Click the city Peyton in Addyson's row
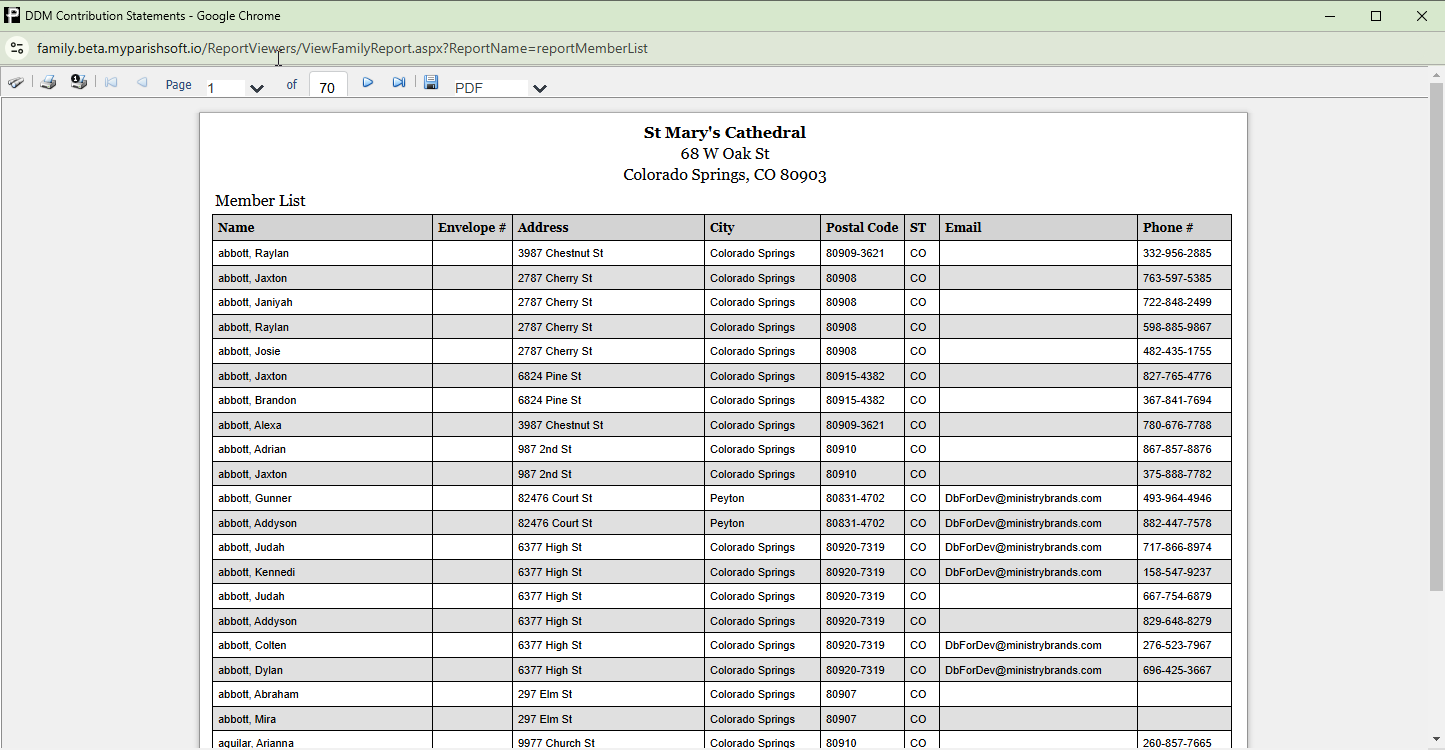The height and width of the screenshot is (750, 1445). point(727,523)
